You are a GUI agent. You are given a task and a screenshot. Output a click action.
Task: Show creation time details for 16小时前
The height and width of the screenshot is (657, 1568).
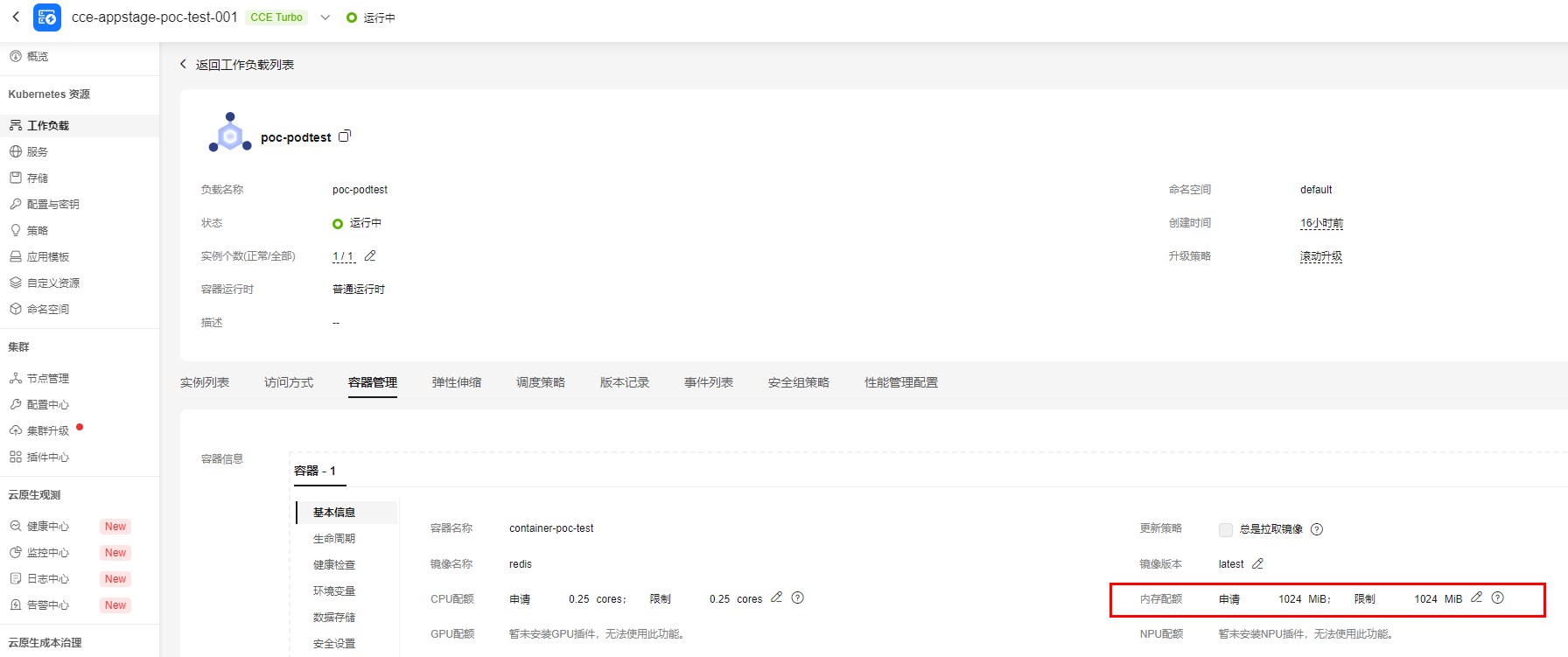tap(1321, 223)
